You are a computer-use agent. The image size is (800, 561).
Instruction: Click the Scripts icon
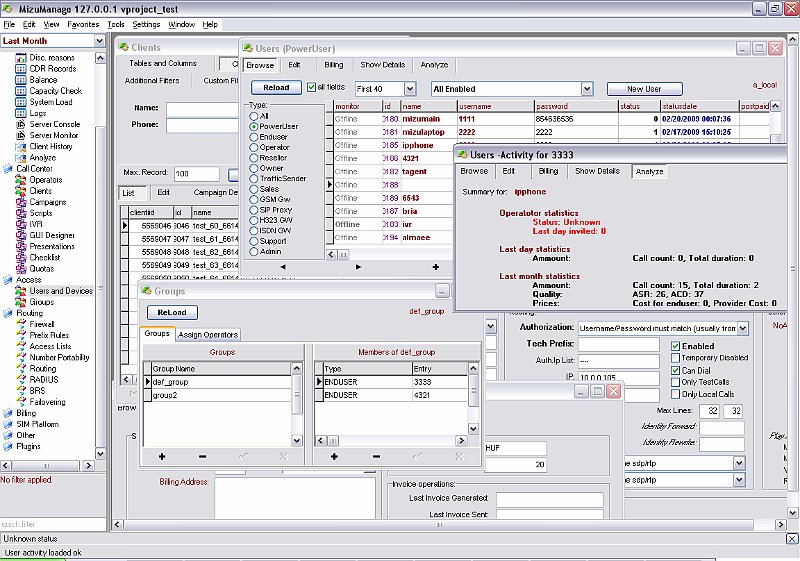click(20, 214)
